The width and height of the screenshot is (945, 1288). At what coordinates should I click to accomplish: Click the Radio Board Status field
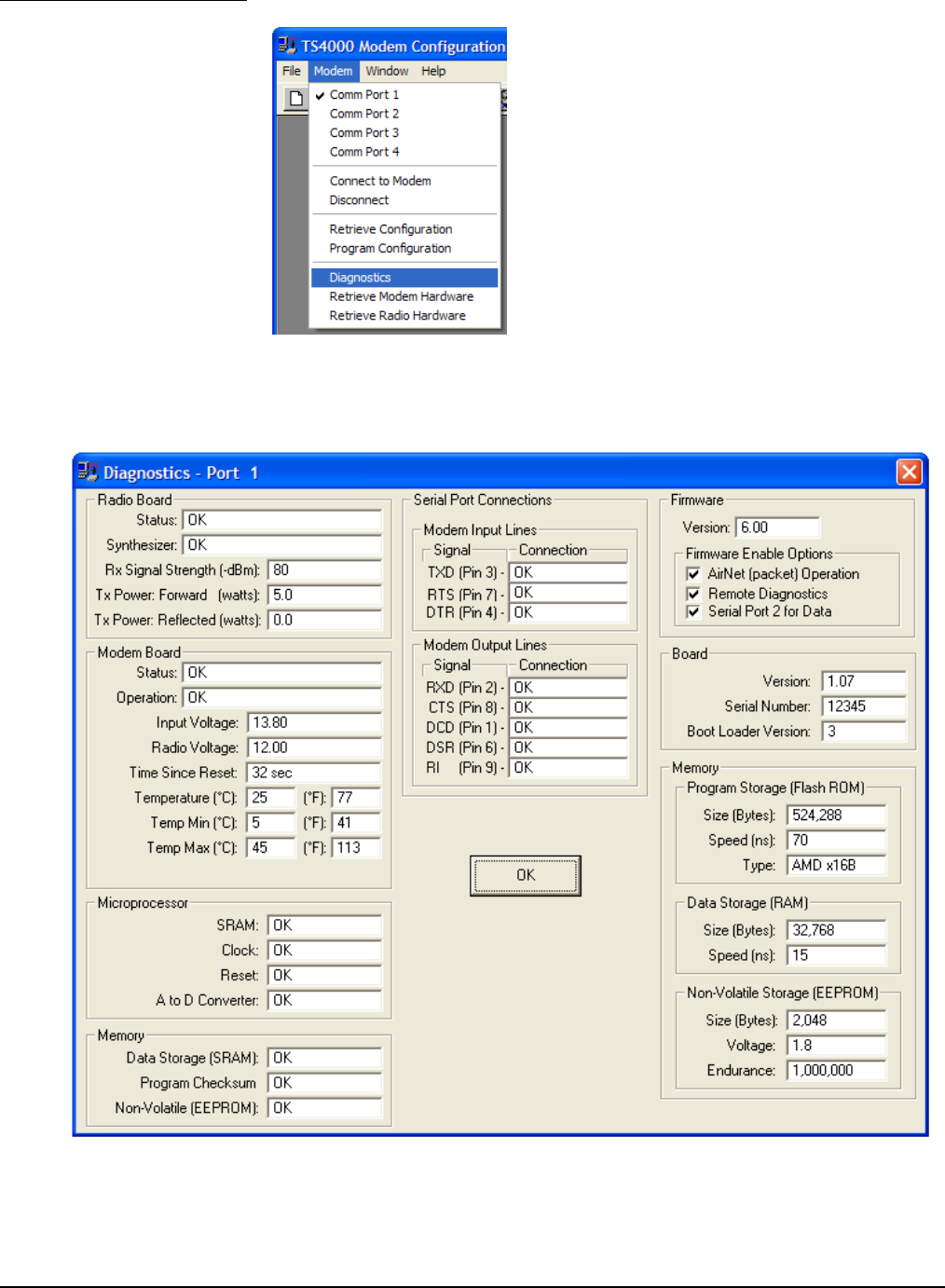[282, 520]
